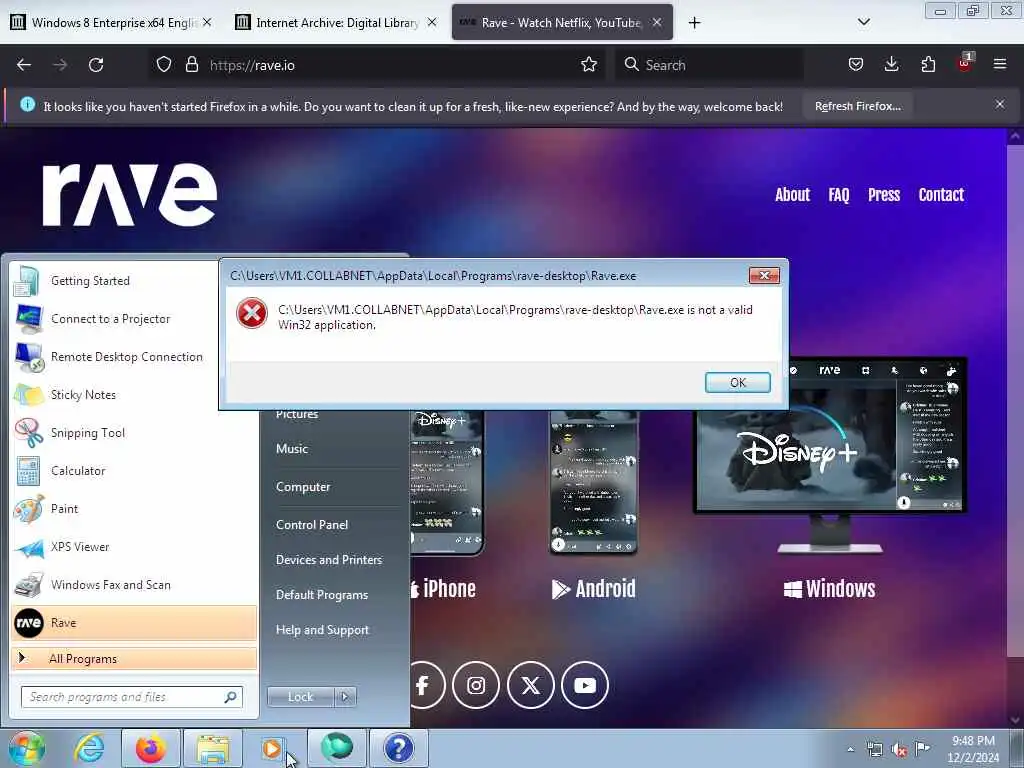This screenshot has width=1024, height=768.
Task: Expand All Programs in Start menu
Action: tap(134, 658)
